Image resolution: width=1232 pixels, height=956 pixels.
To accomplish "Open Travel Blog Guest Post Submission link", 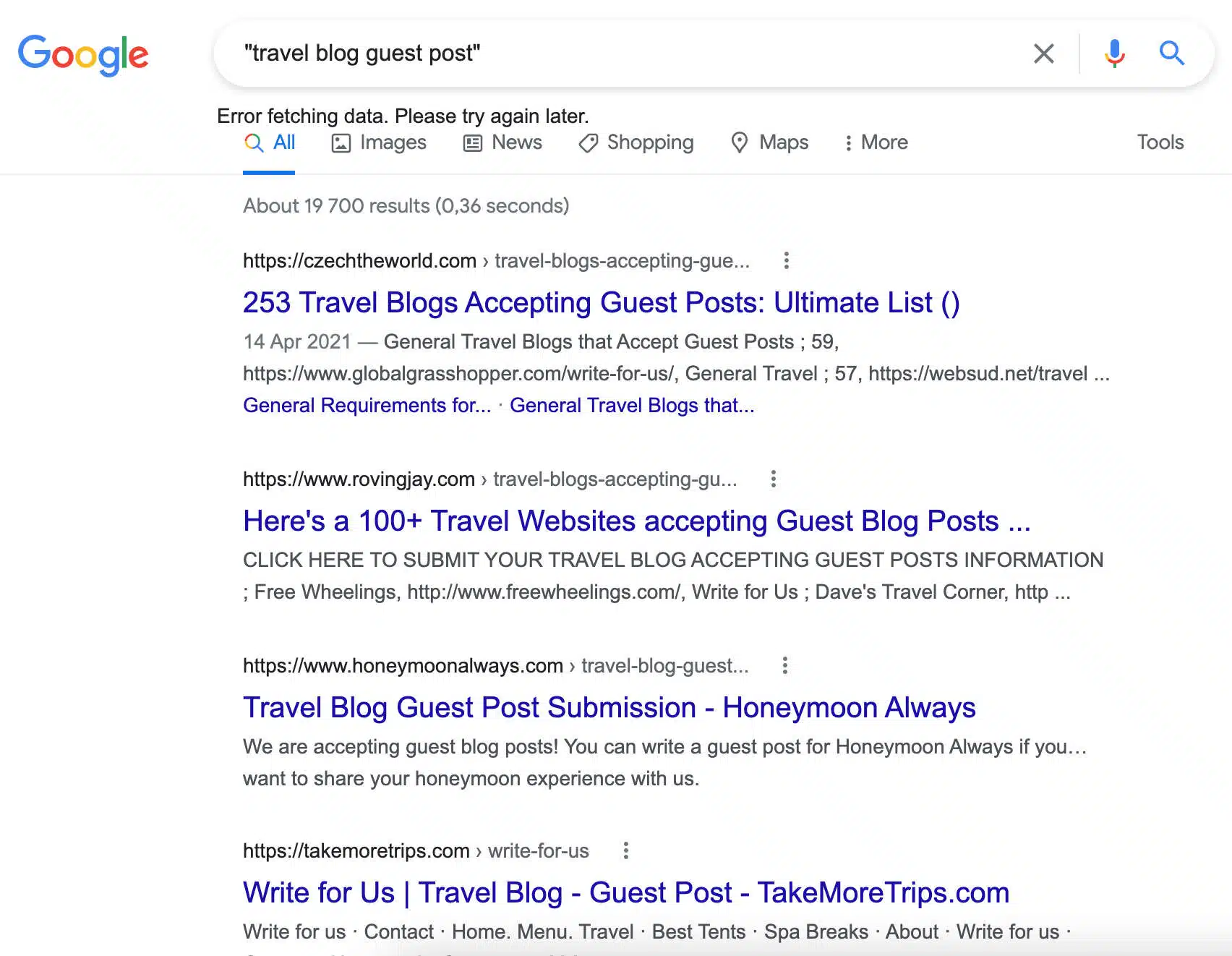I will click(609, 708).
